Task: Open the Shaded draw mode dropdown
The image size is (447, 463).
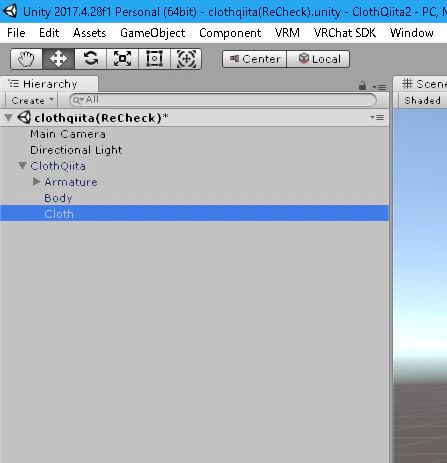Action: pyautogui.click(x=422, y=100)
